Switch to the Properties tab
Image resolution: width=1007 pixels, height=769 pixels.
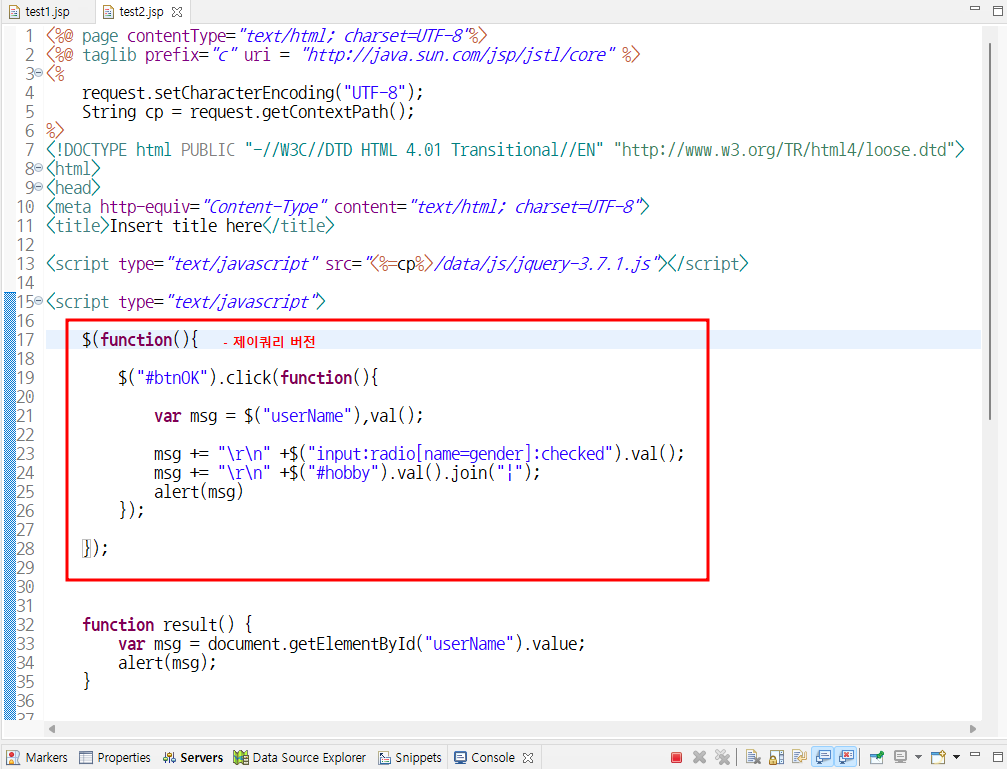(115, 757)
